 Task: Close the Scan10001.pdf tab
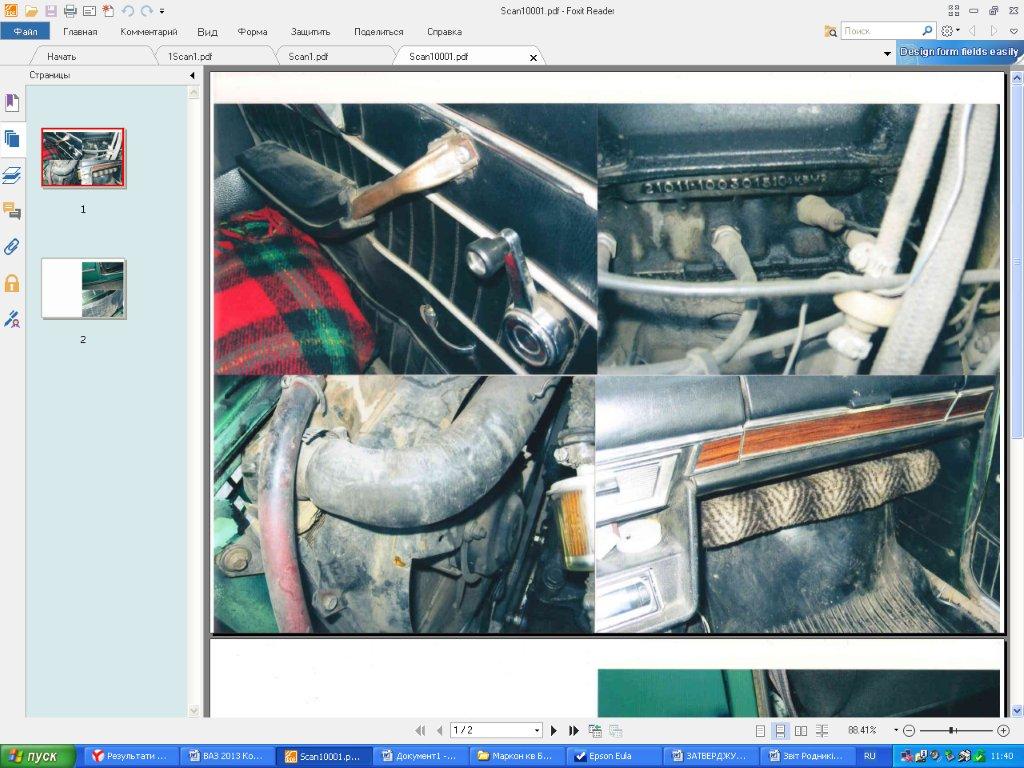[533, 57]
